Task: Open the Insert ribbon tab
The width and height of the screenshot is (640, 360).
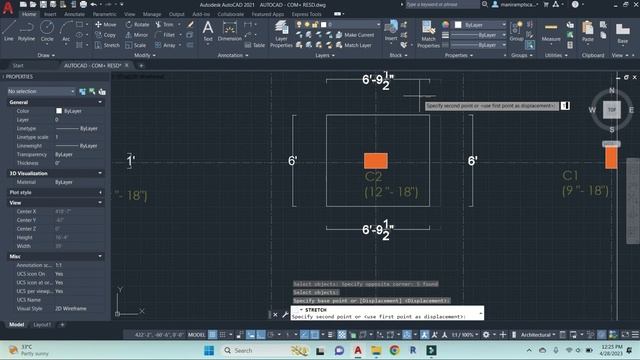Action: click(x=50, y=14)
